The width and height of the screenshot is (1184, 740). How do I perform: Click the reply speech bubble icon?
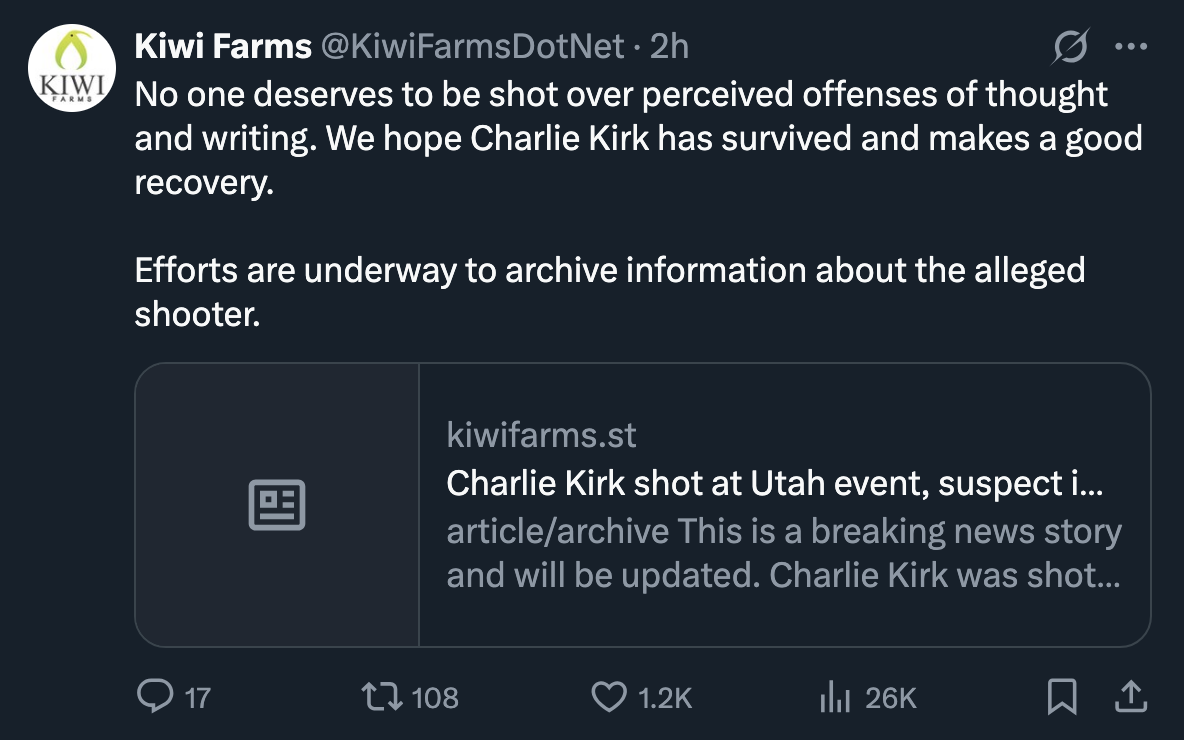[153, 697]
